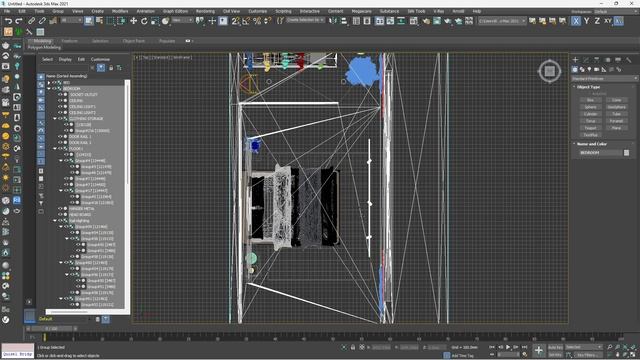
Task: Play the animation
Action: pyautogui.click(x=508, y=347)
